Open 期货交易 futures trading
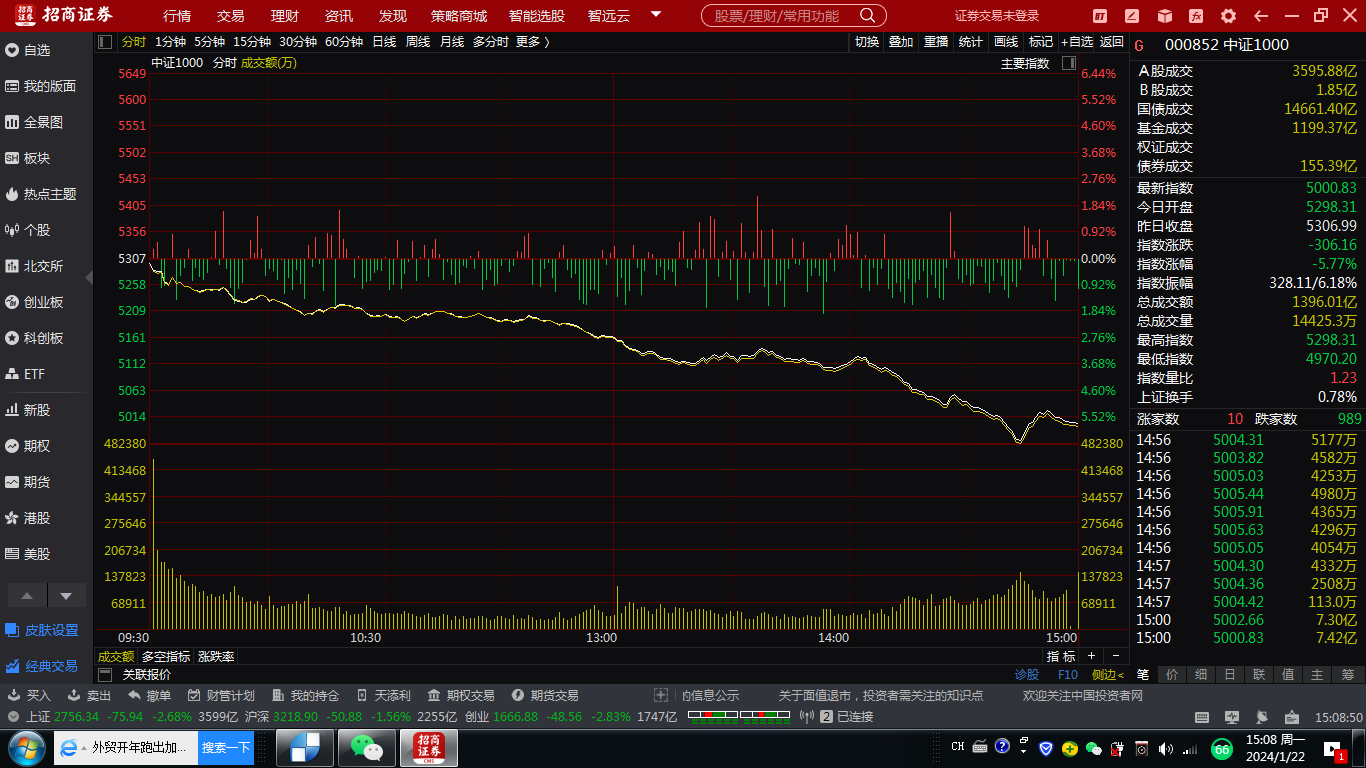The height and width of the screenshot is (768, 1366). tap(545, 695)
